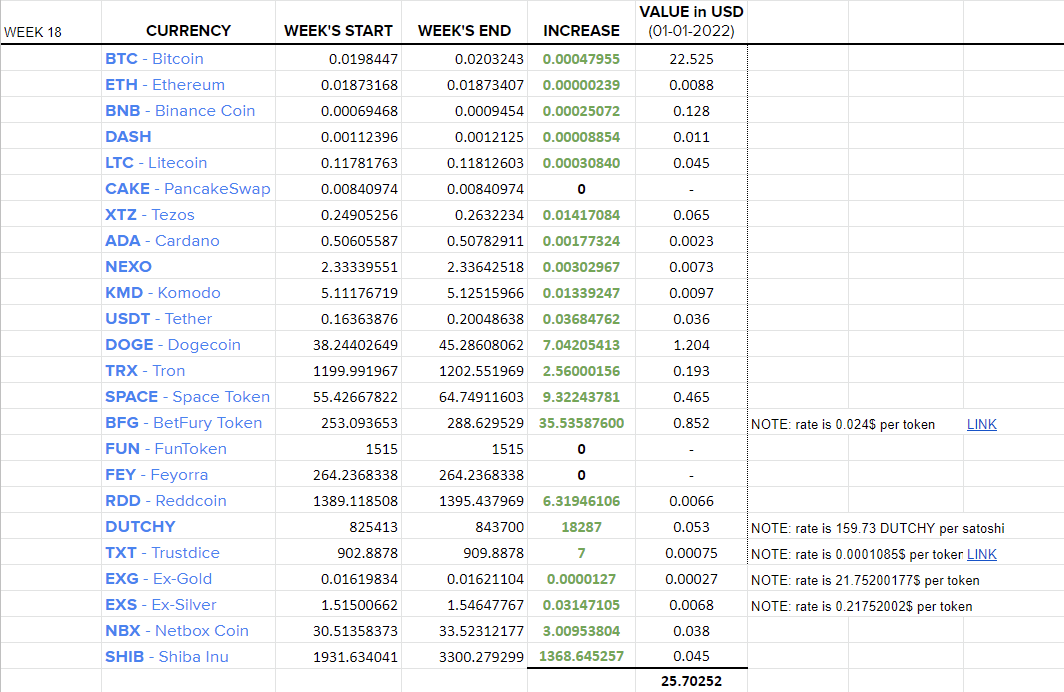Select the 'CAKE - PancakeSwap' cell
The height and width of the screenshot is (692, 1064).
pyautogui.click(x=188, y=189)
